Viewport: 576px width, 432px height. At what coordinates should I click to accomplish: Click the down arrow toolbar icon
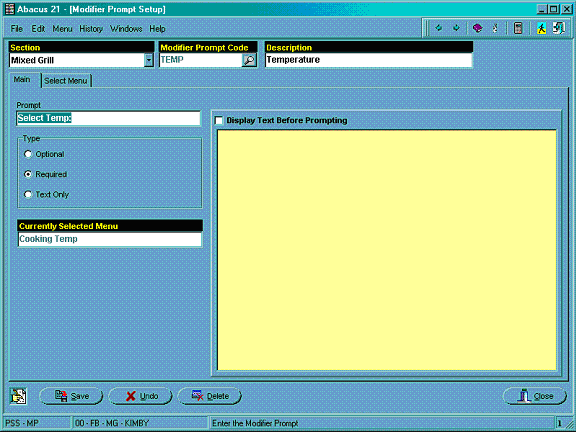point(456,28)
